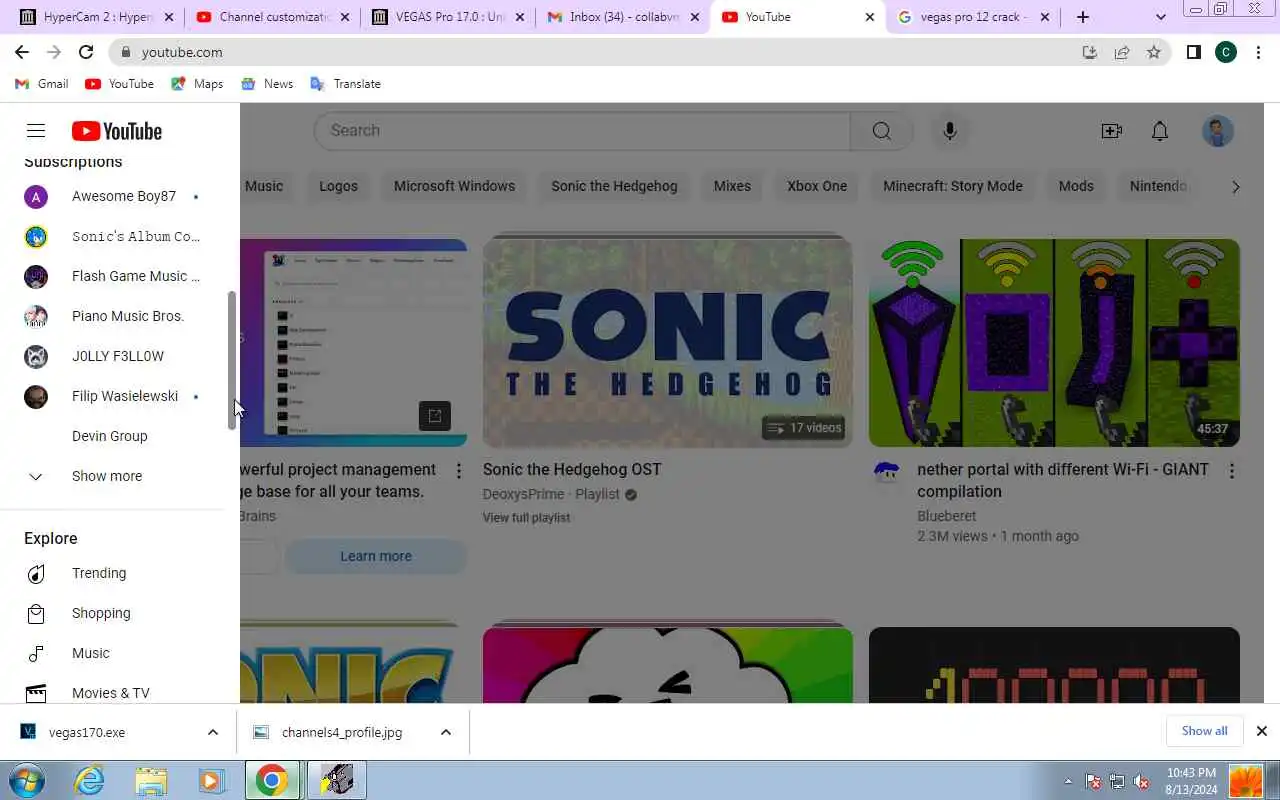1280x800 pixels.
Task: Open the notifications bell
Action: click(1160, 131)
